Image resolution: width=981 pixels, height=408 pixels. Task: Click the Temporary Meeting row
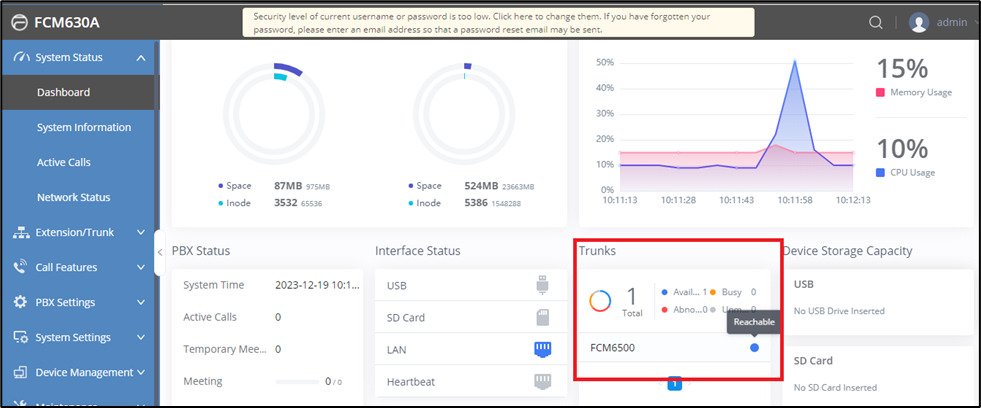coord(267,349)
